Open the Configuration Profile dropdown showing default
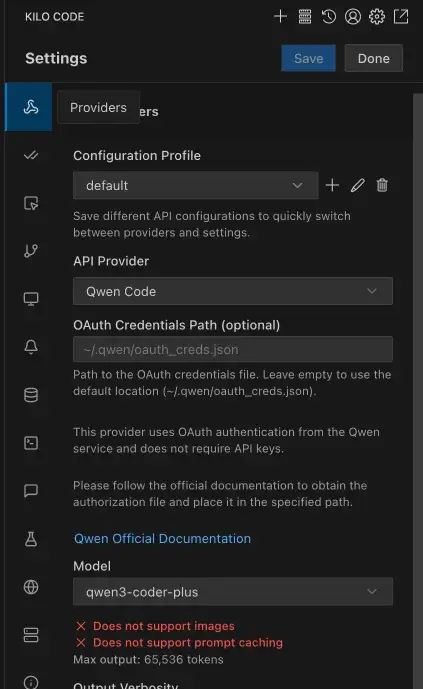The width and height of the screenshot is (423, 689). [x=195, y=185]
